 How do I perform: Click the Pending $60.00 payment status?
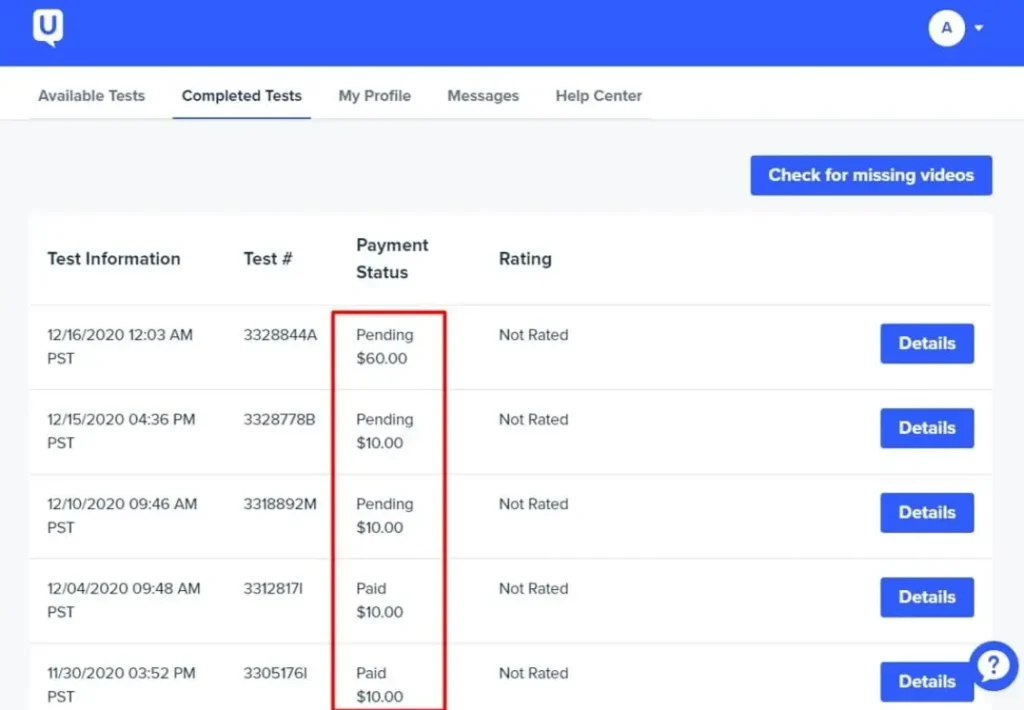pos(385,347)
